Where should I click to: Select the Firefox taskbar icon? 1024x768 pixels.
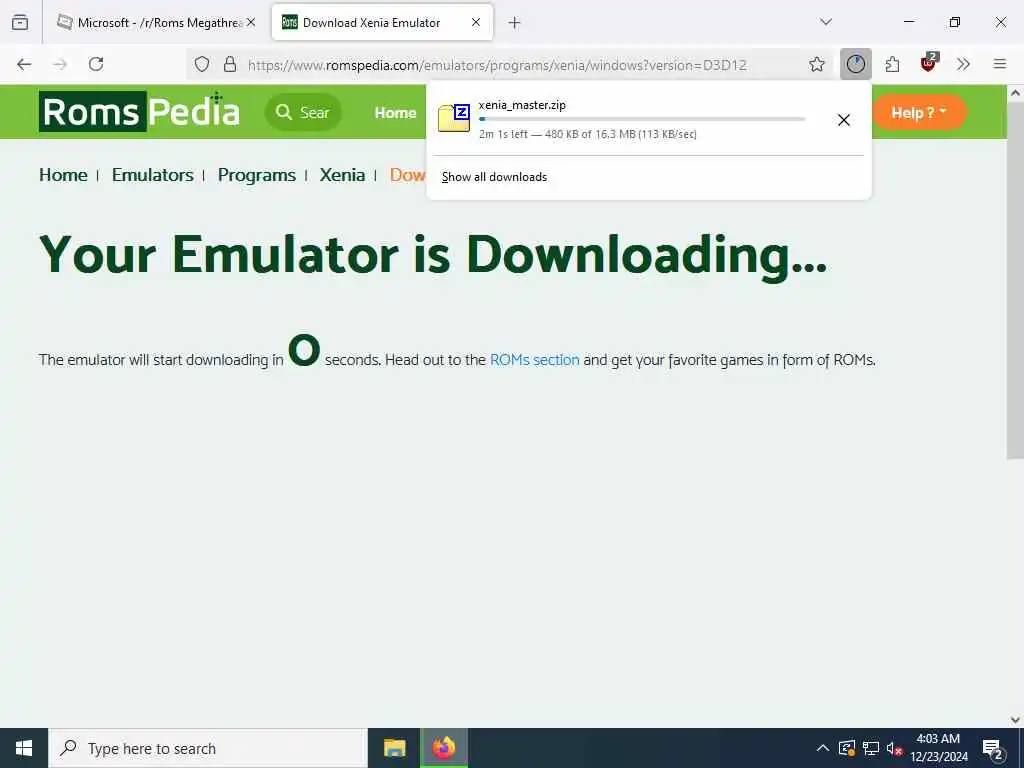[443, 748]
